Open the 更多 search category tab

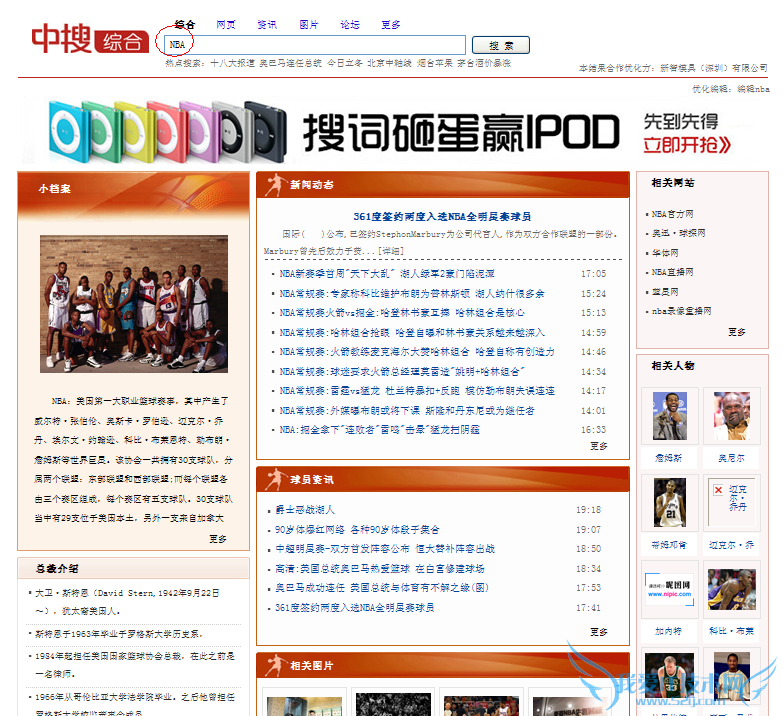(x=391, y=25)
